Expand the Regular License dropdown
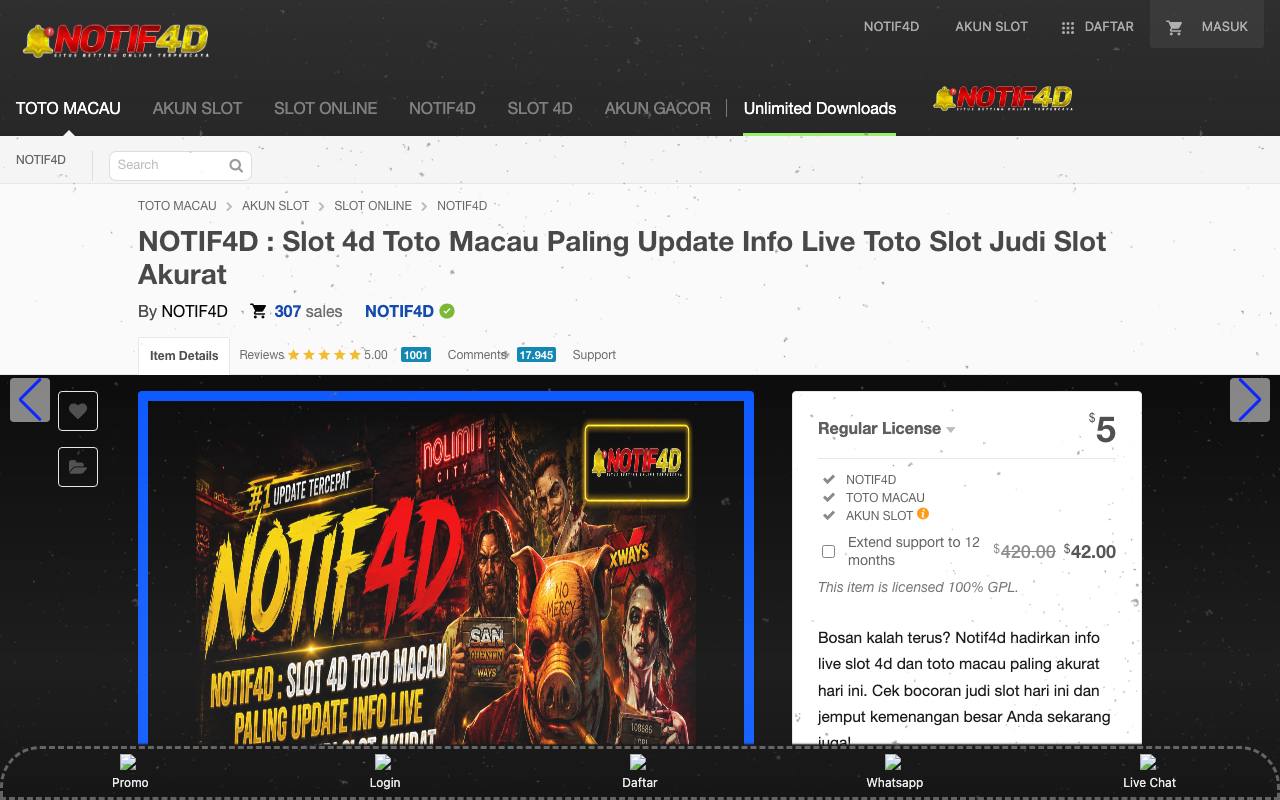The width and height of the screenshot is (1280, 800). 886,429
